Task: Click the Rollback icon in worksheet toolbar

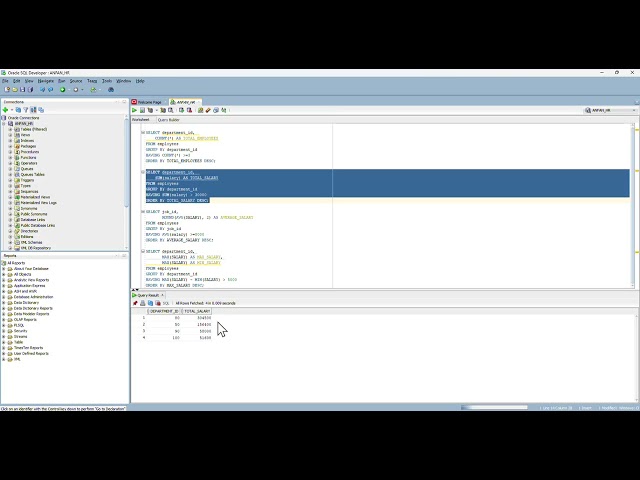Action: point(189,110)
